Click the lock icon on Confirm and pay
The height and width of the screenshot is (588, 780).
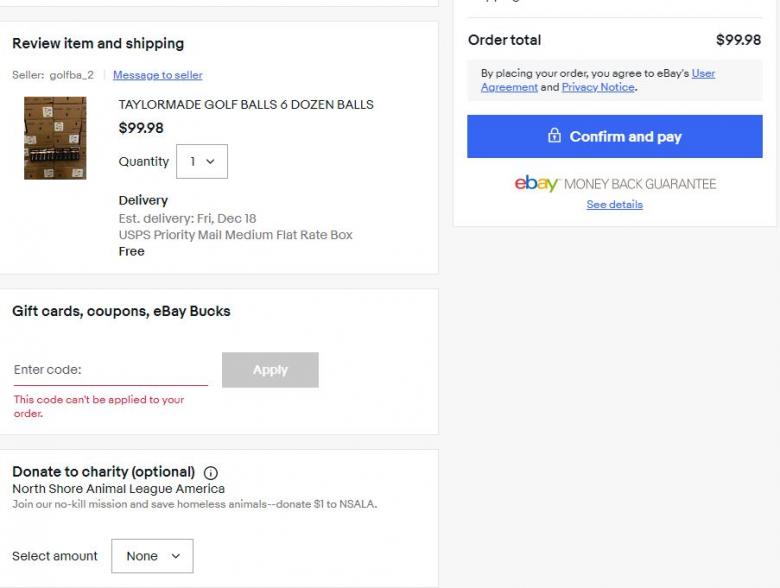(x=554, y=136)
